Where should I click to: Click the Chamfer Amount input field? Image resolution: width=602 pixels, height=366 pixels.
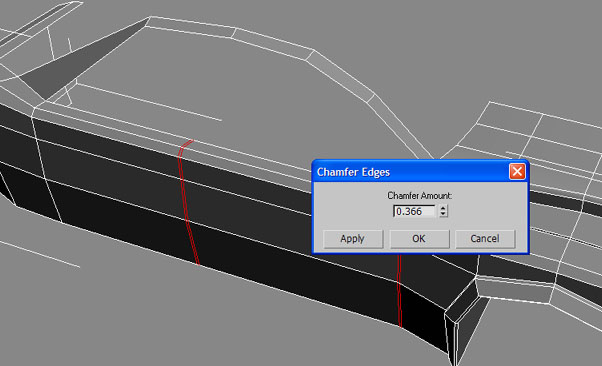pyautogui.click(x=414, y=211)
